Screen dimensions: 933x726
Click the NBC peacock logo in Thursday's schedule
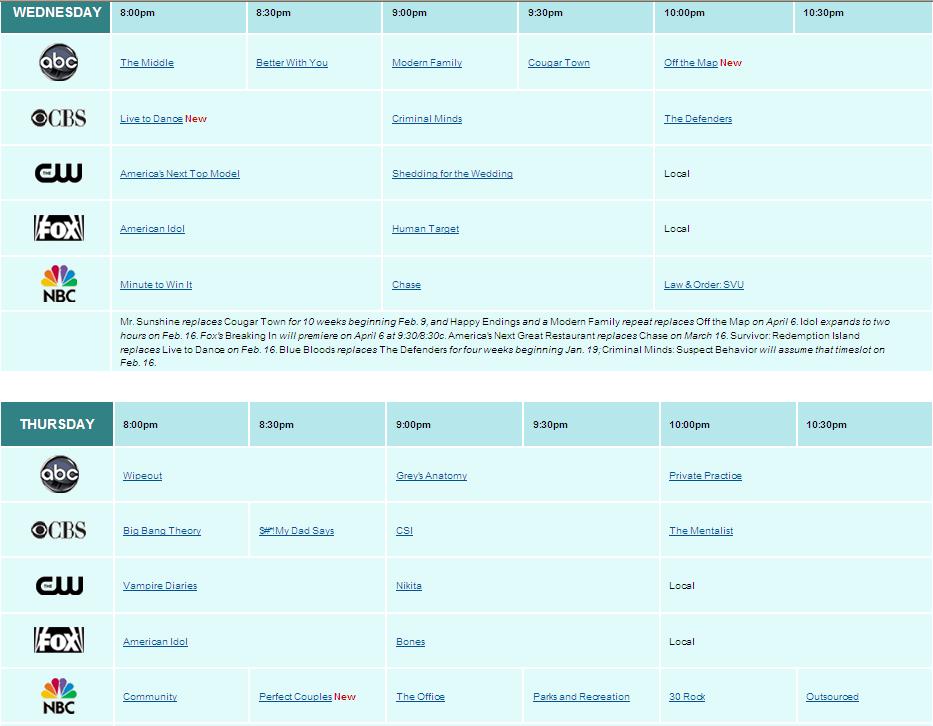(59, 696)
